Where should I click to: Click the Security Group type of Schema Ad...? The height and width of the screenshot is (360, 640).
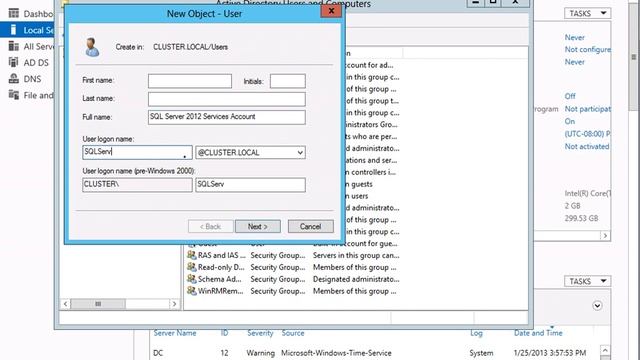tap(278, 279)
